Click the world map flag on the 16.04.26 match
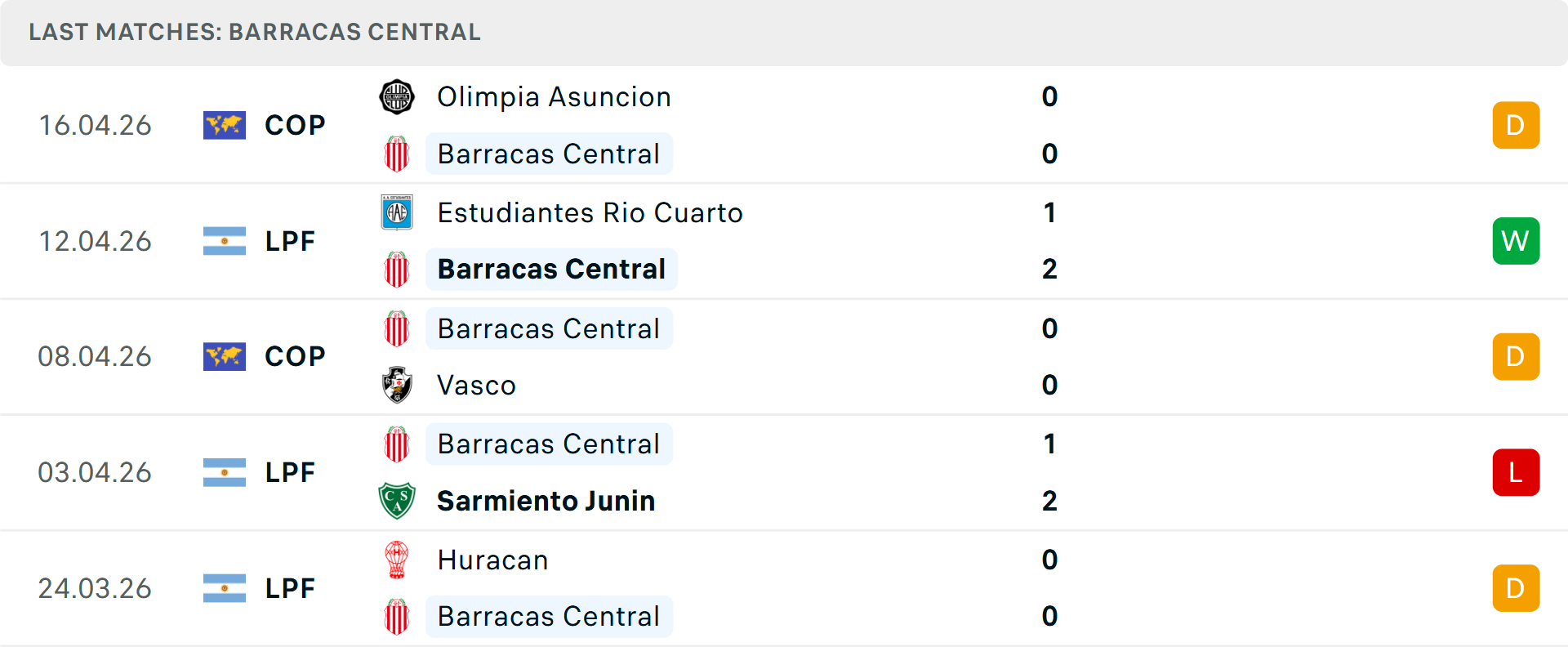1568x647 pixels. [225, 125]
